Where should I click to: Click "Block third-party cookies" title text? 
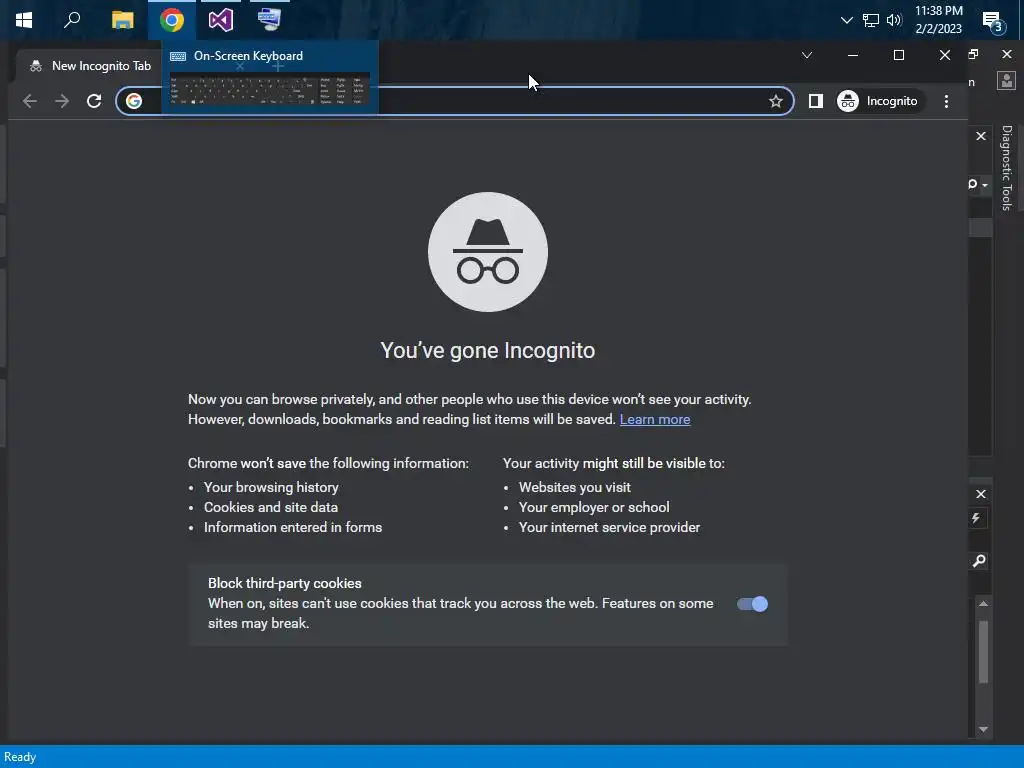pyautogui.click(x=285, y=583)
